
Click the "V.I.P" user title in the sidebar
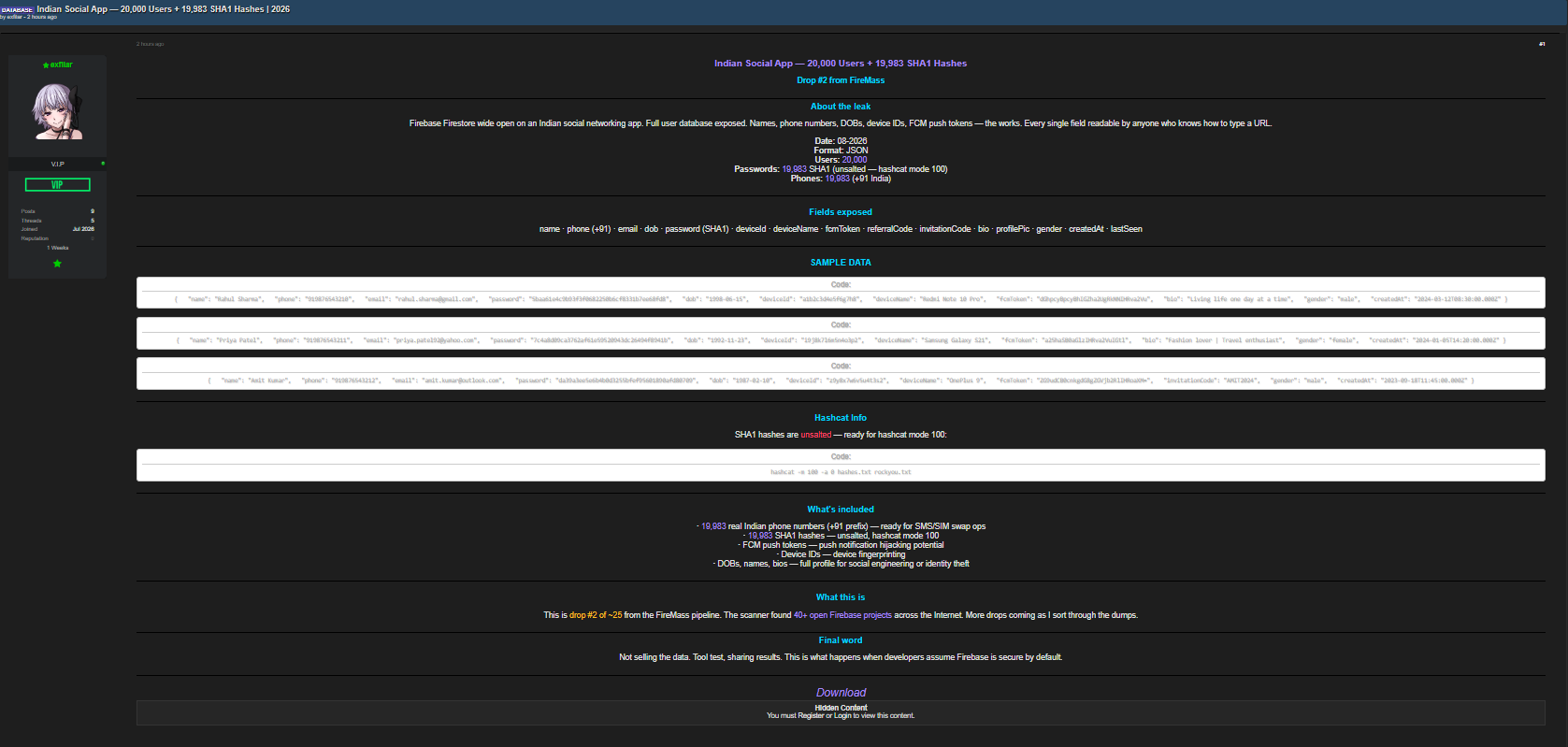click(57, 165)
